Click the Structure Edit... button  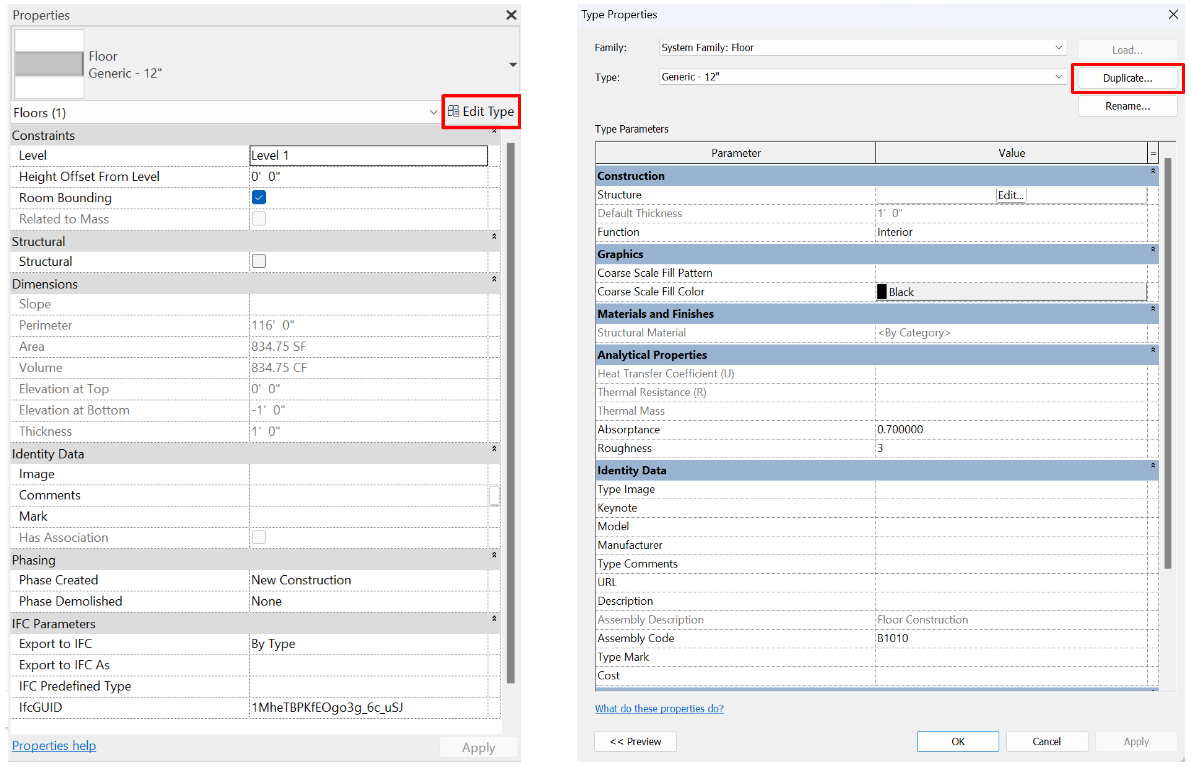pos(1010,195)
